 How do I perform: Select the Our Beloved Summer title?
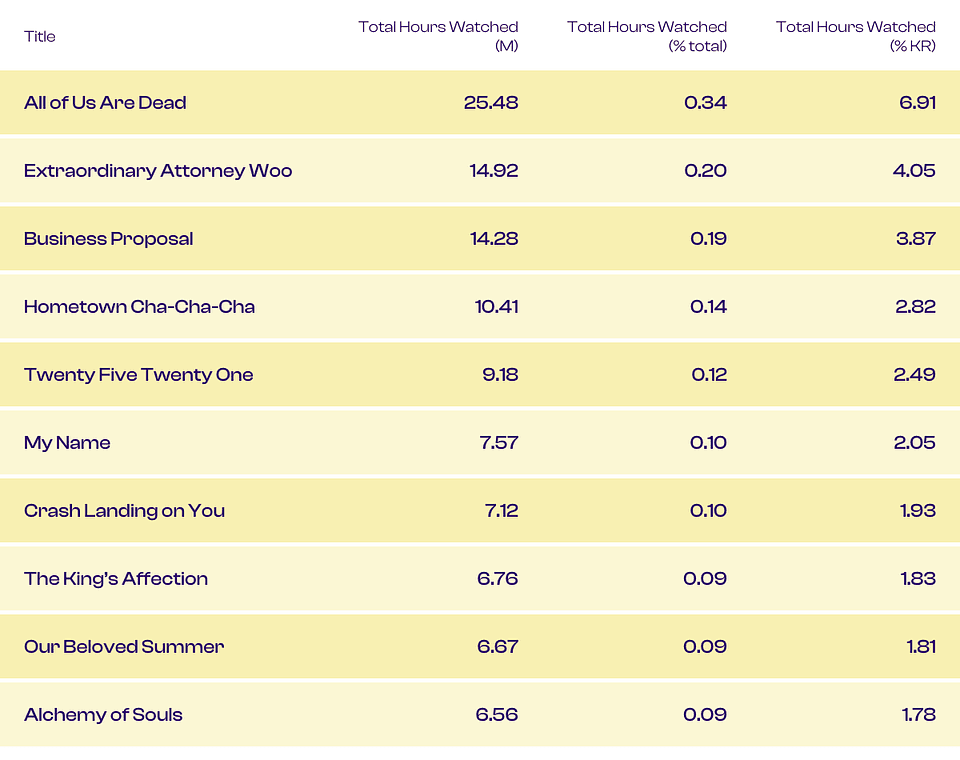pyautogui.click(x=124, y=646)
